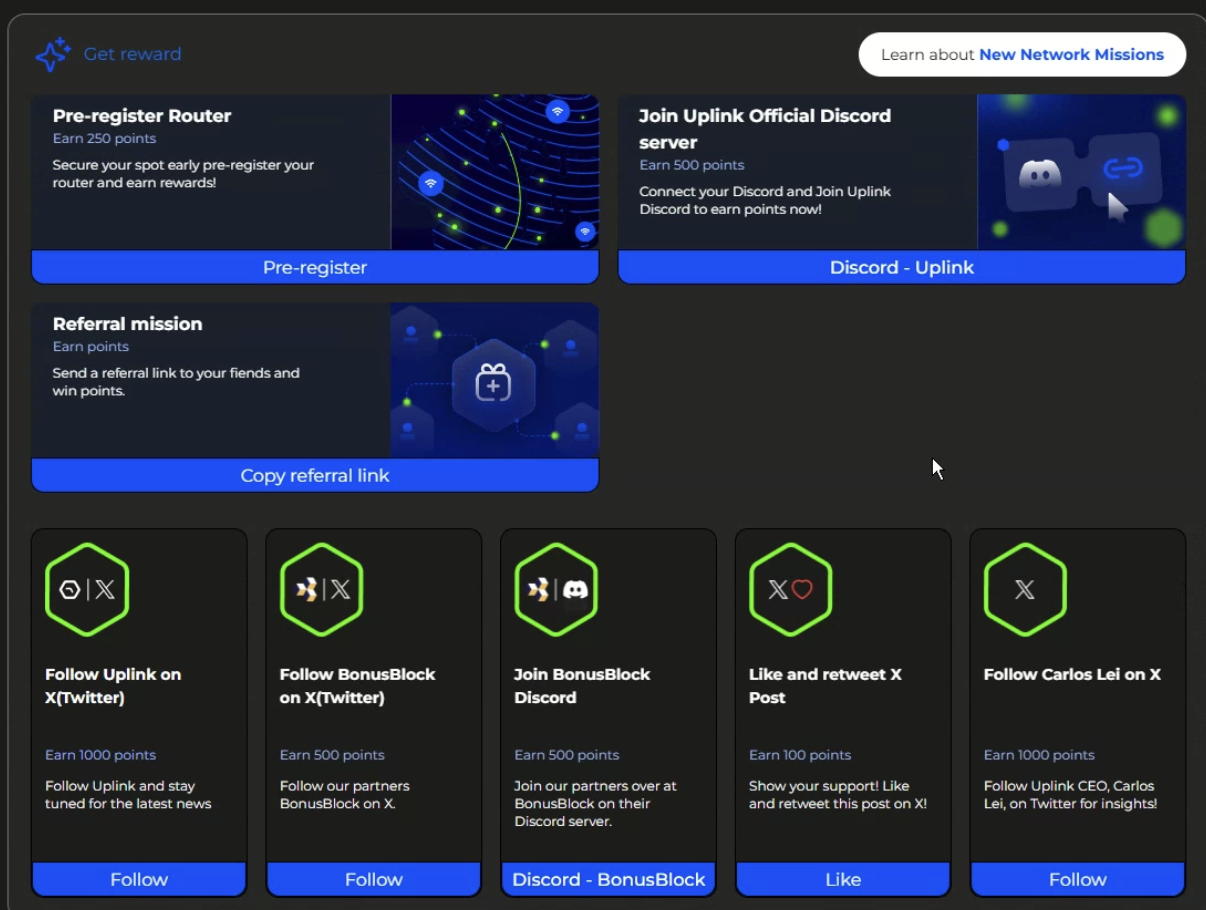This screenshot has height=910, width=1206.
Task: Copy the referral link
Action: coord(315,476)
